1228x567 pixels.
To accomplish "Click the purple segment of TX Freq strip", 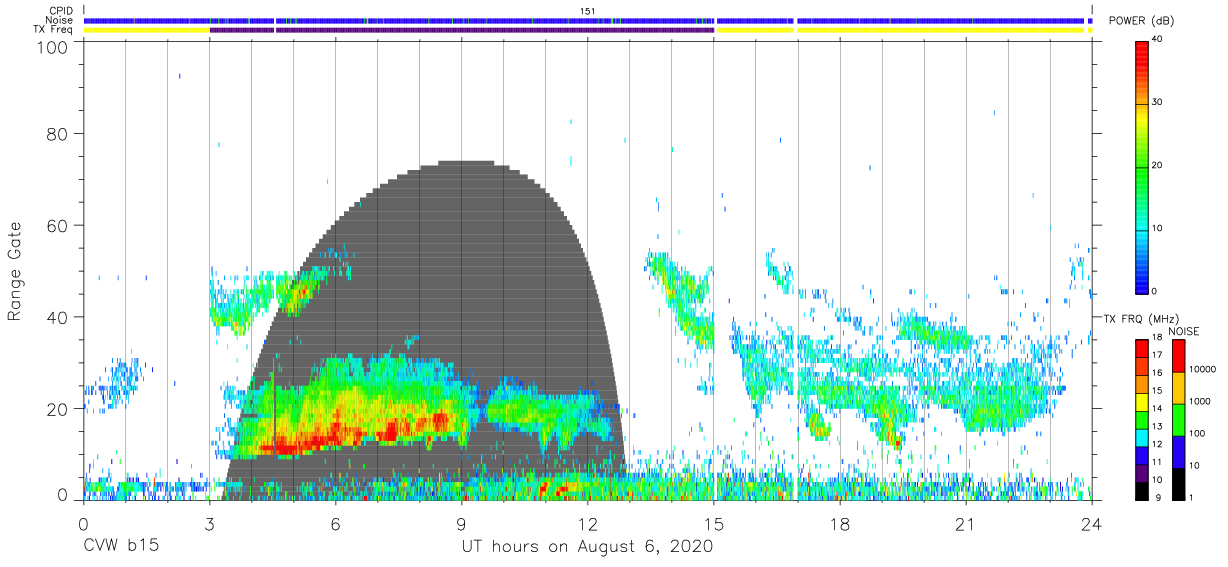I will pos(462,30).
